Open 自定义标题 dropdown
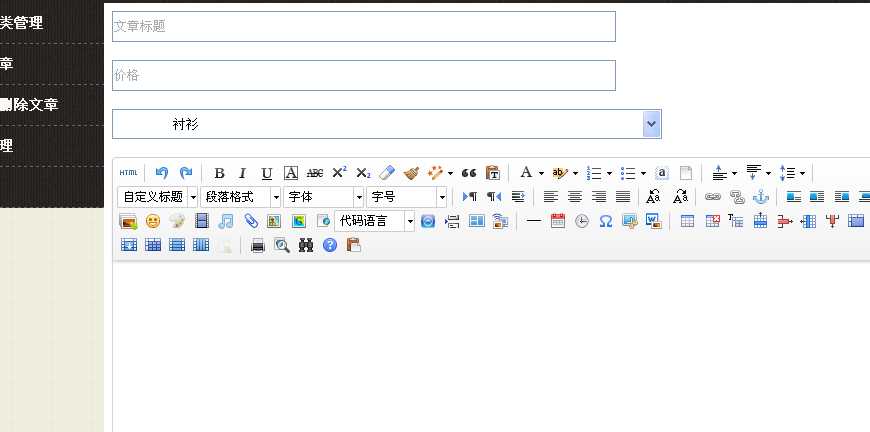 coord(158,197)
